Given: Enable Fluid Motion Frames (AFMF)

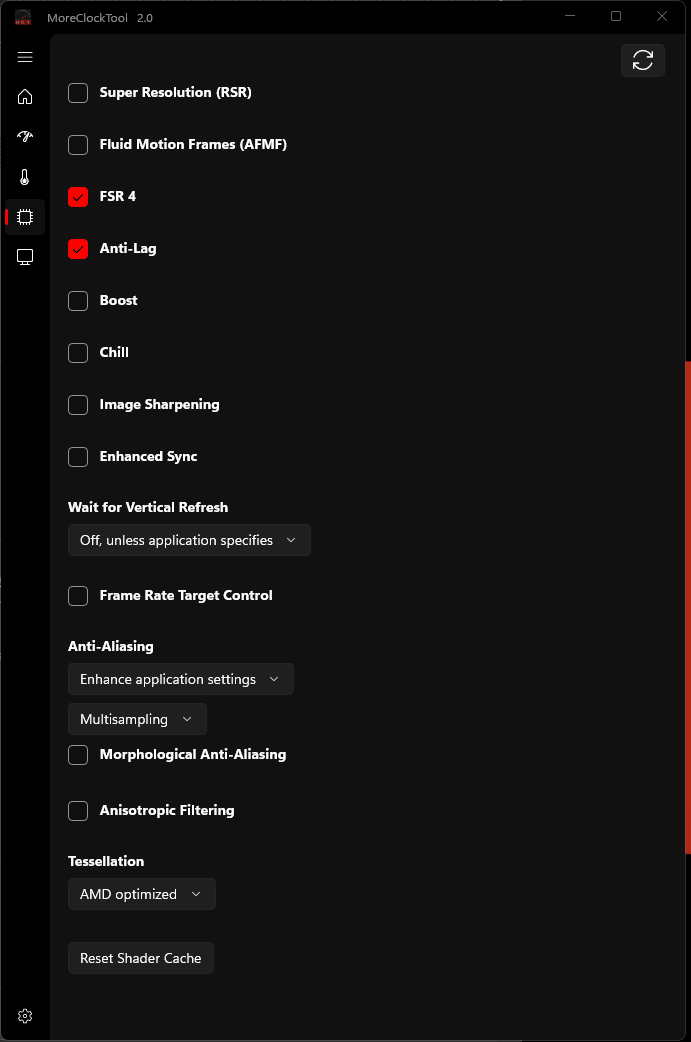Looking at the screenshot, I should [78, 145].
